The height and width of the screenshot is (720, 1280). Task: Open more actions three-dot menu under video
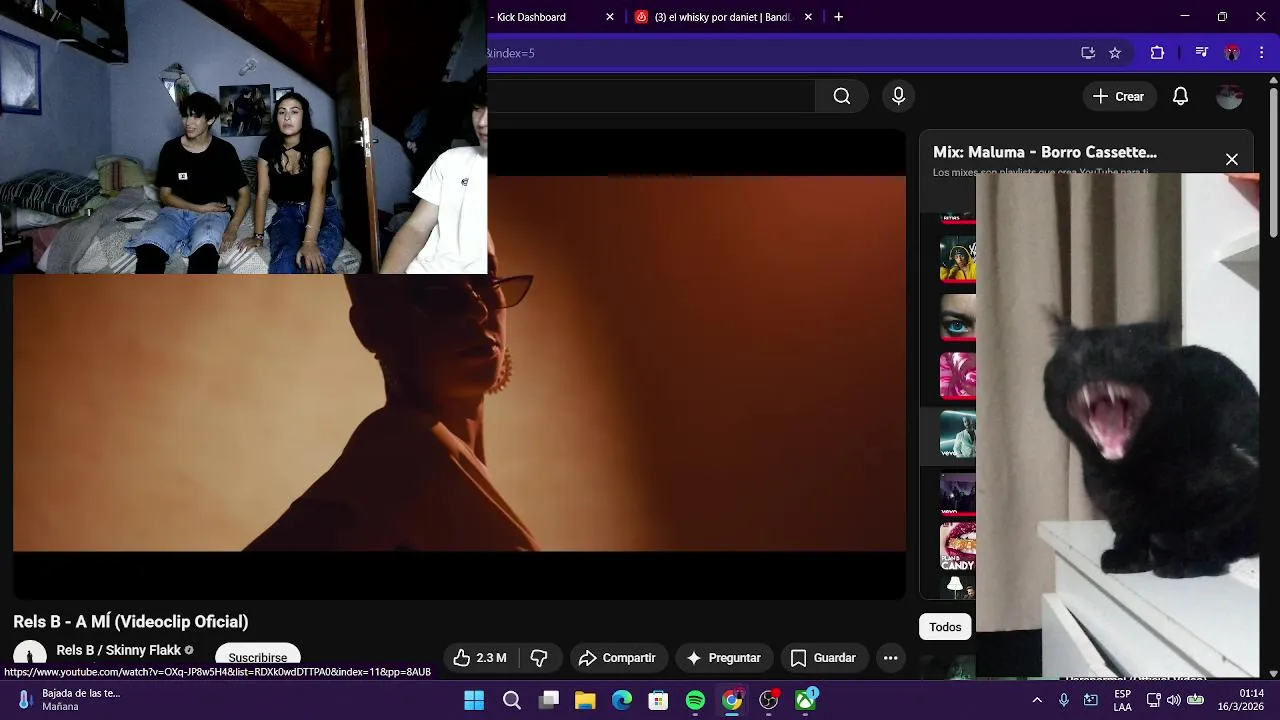click(890, 657)
